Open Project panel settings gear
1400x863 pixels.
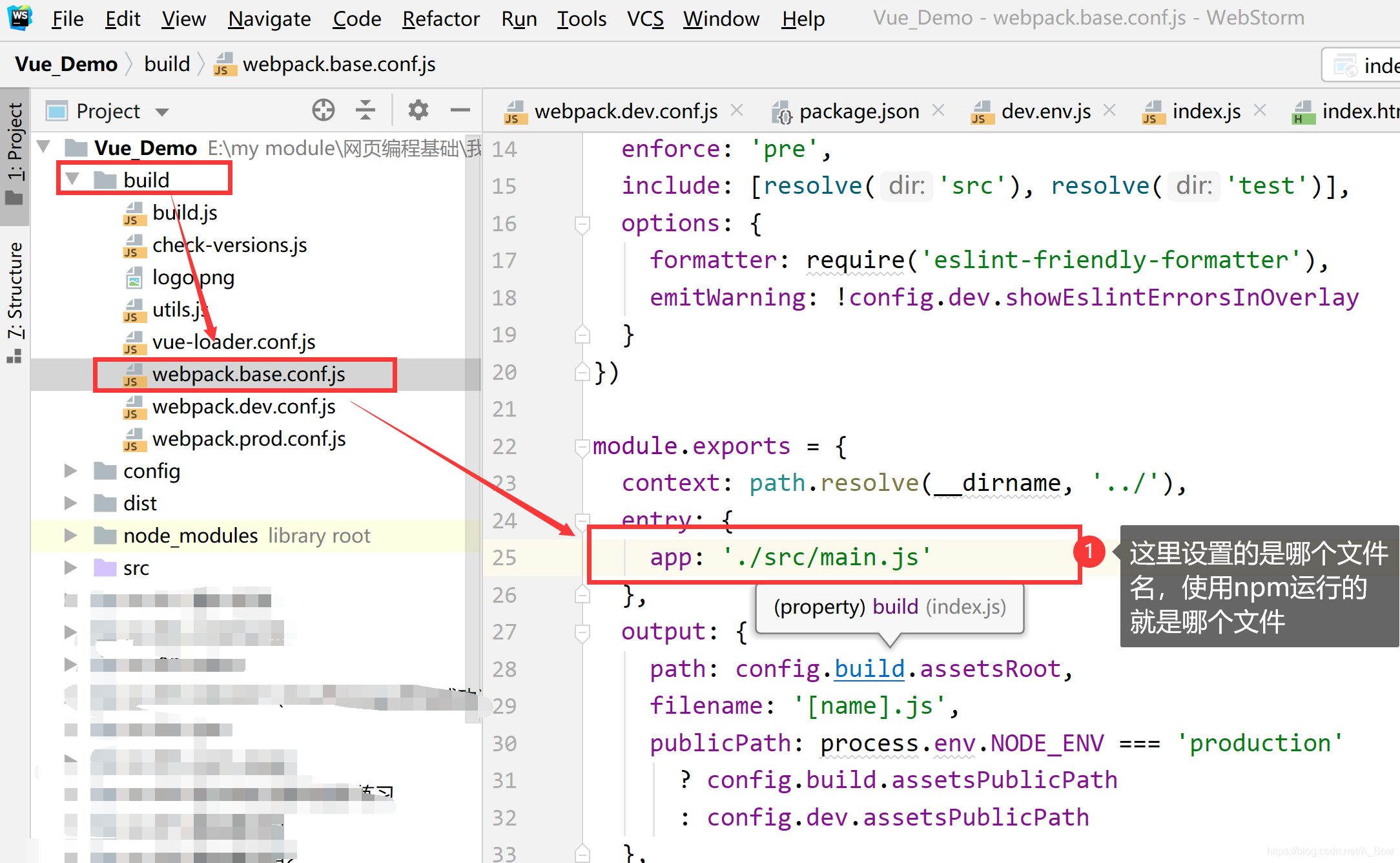pos(418,110)
